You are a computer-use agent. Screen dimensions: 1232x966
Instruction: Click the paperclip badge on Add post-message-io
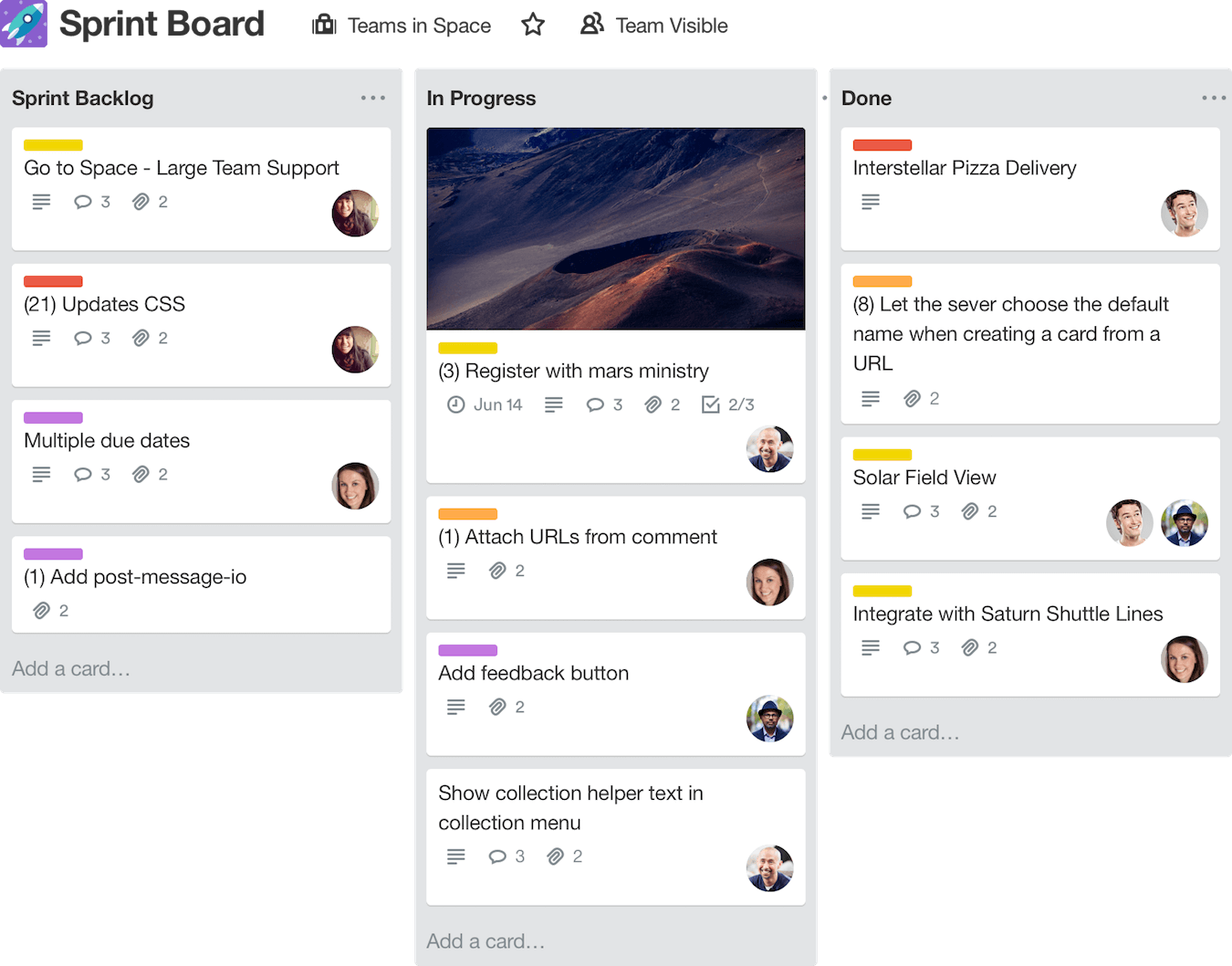pyautogui.click(x=43, y=610)
